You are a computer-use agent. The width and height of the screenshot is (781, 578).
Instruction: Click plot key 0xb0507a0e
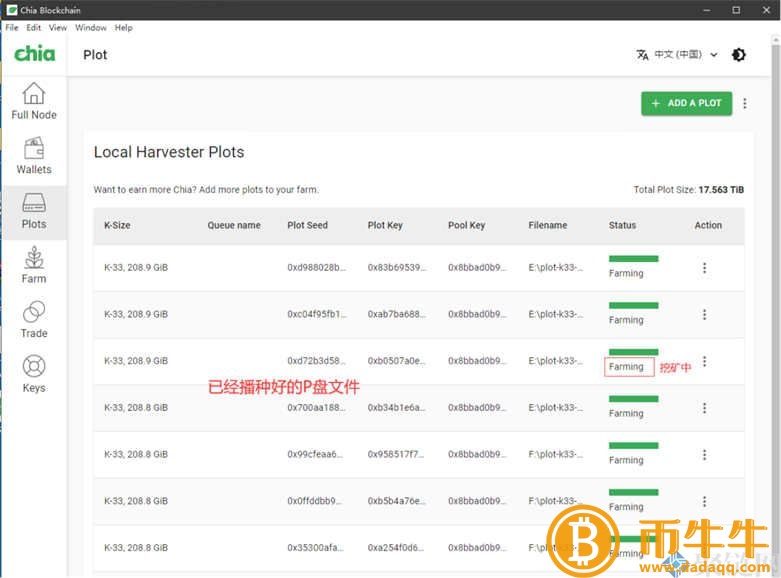tap(397, 361)
